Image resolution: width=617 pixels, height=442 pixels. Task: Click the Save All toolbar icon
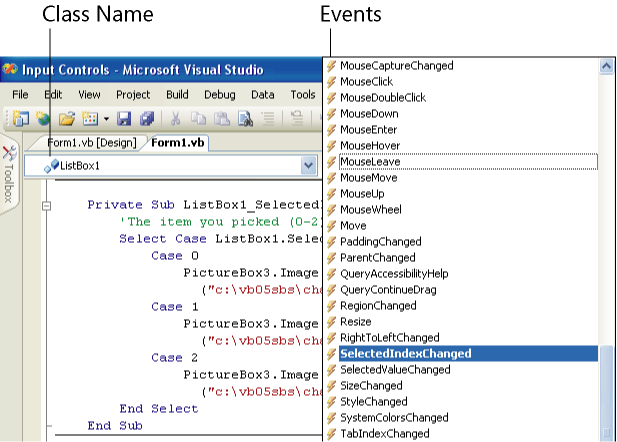click(146, 119)
